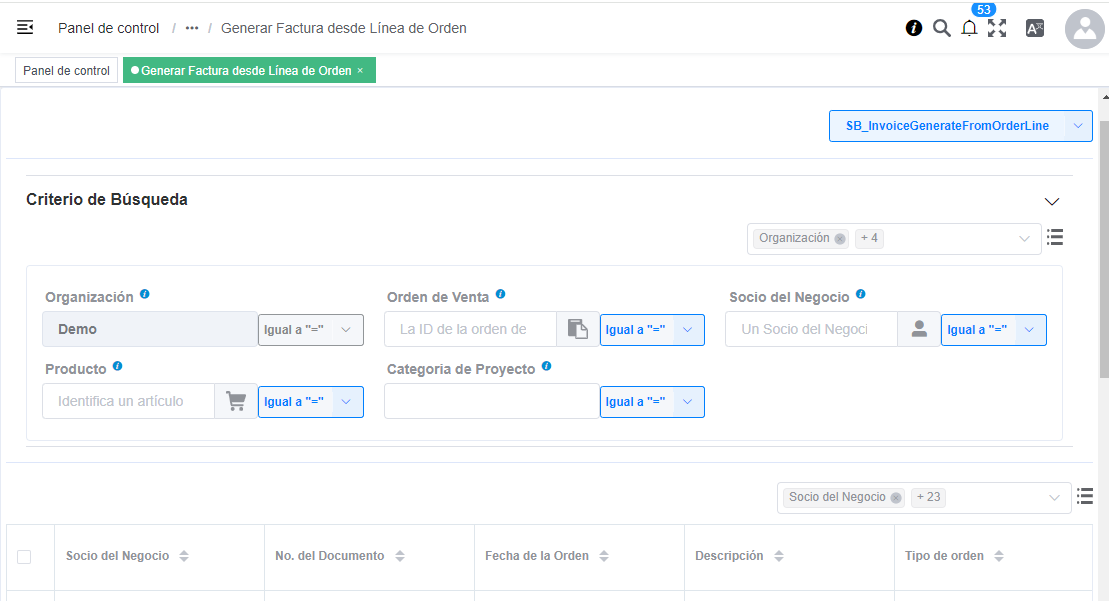This screenshot has width=1109, height=601.
Task: Click the shopping cart icon for Producto lookup
Action: tap(235, 400)
